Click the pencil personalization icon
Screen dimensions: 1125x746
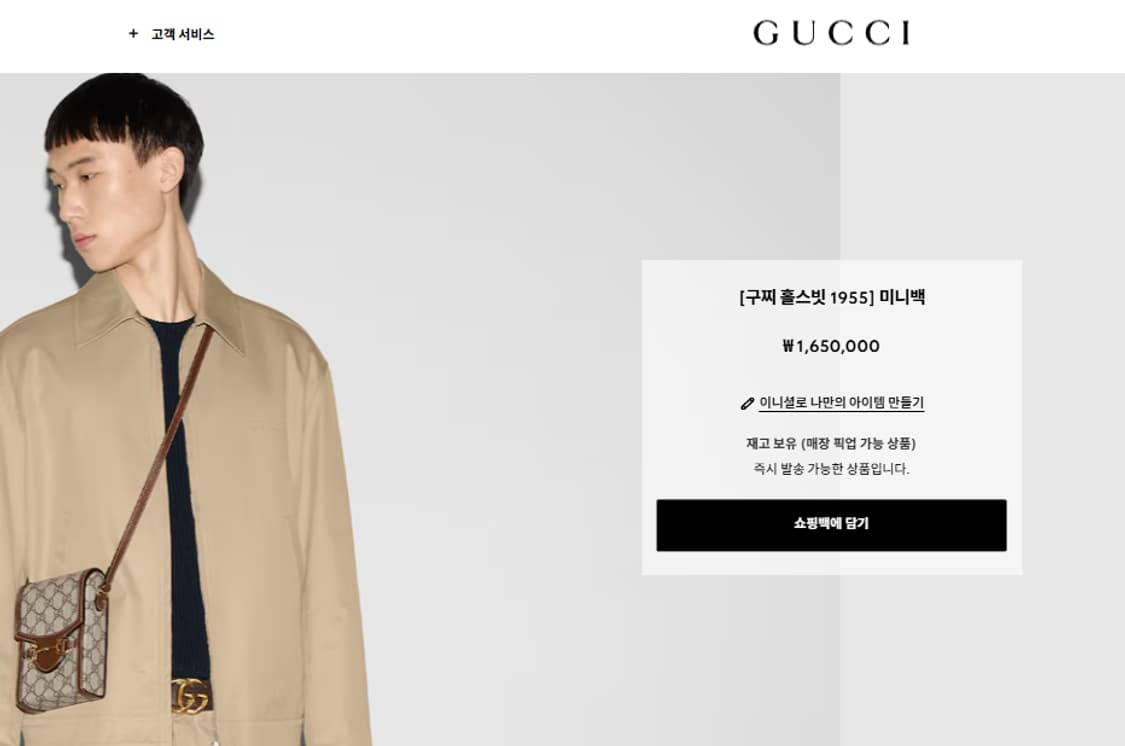747,404
